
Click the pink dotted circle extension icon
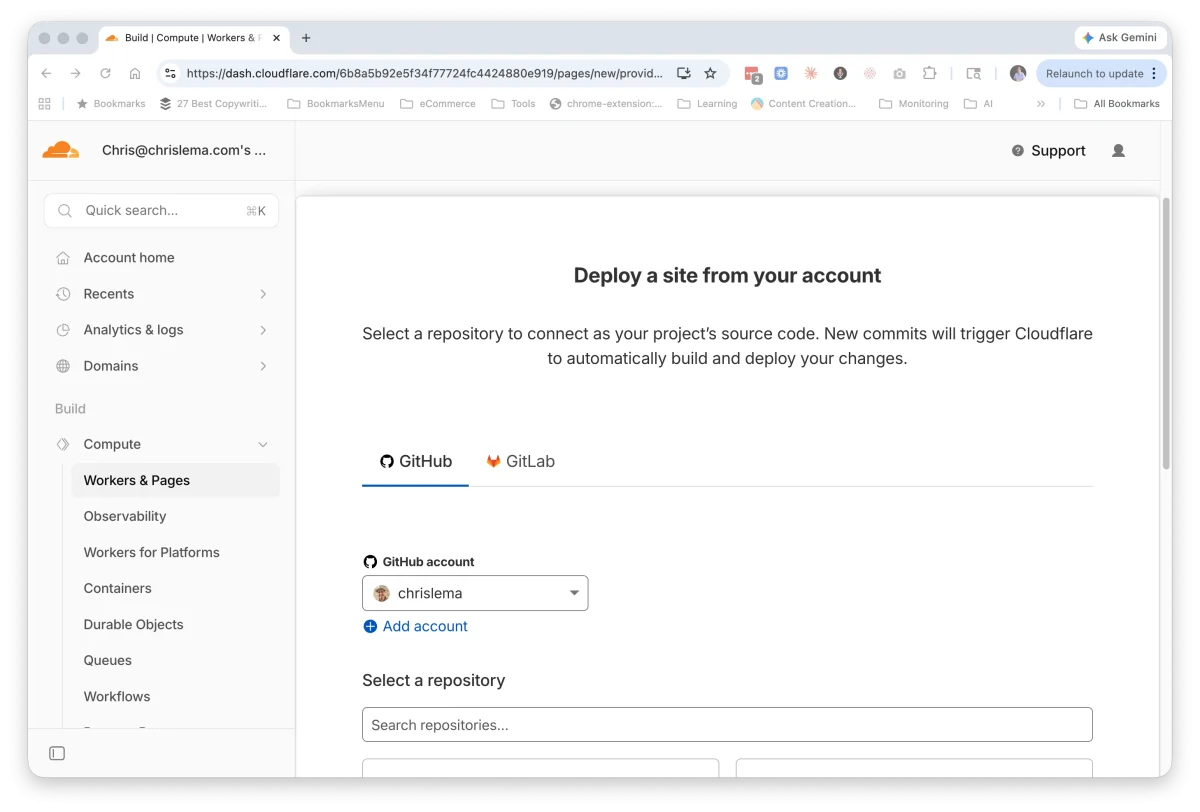pyautogui.click(x=870, y=73)
